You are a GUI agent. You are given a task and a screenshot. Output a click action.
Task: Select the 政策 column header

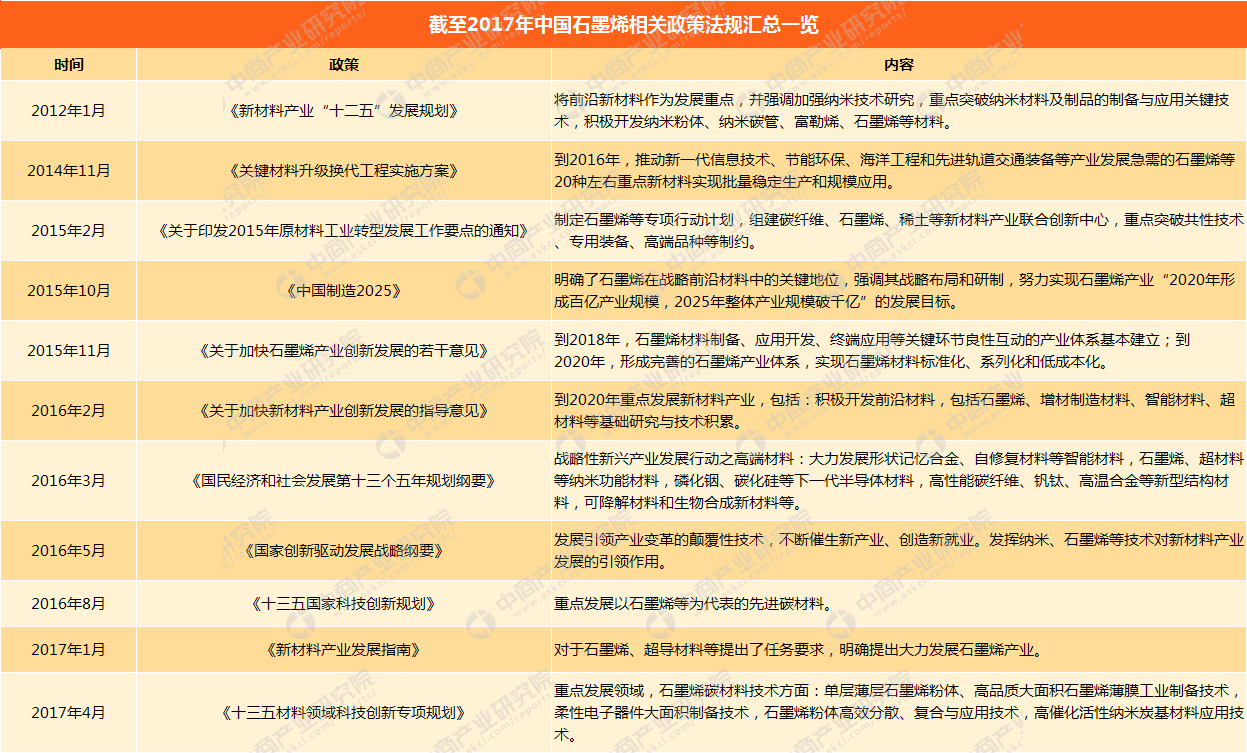[x=343, y=65]
